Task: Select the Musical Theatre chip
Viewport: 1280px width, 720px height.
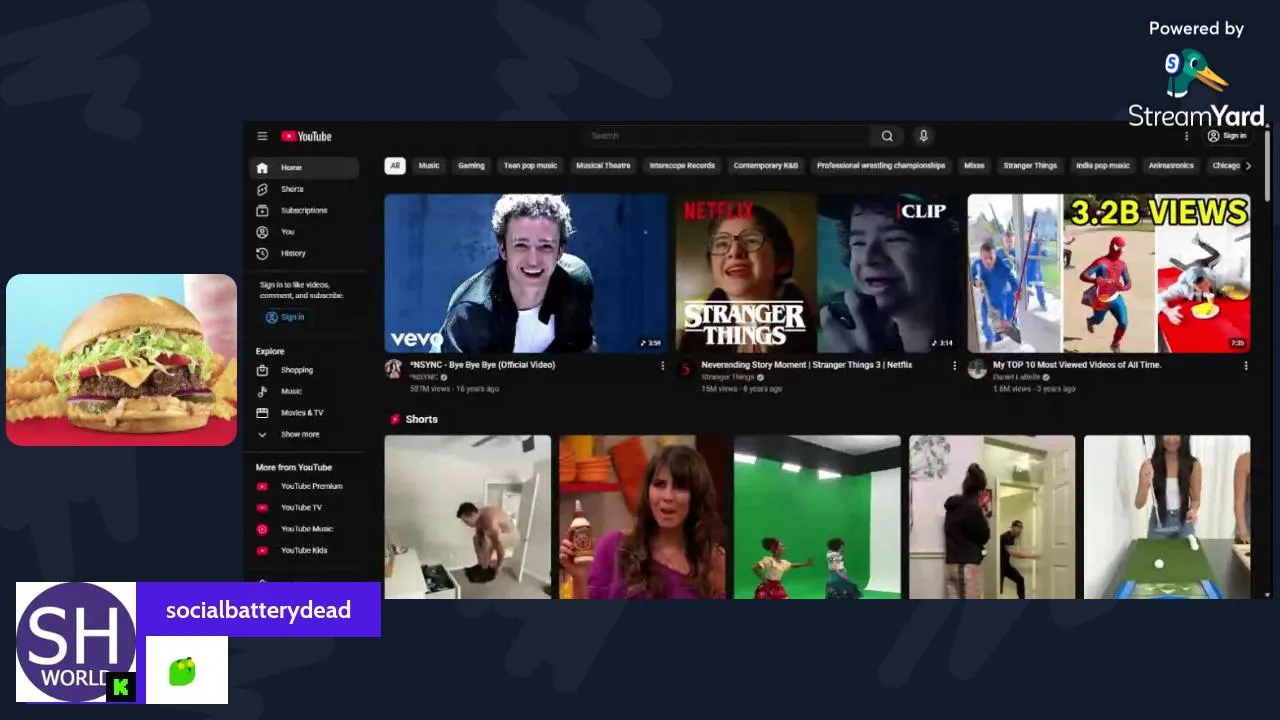Action: pyautogui.click(x=603, y=166)
